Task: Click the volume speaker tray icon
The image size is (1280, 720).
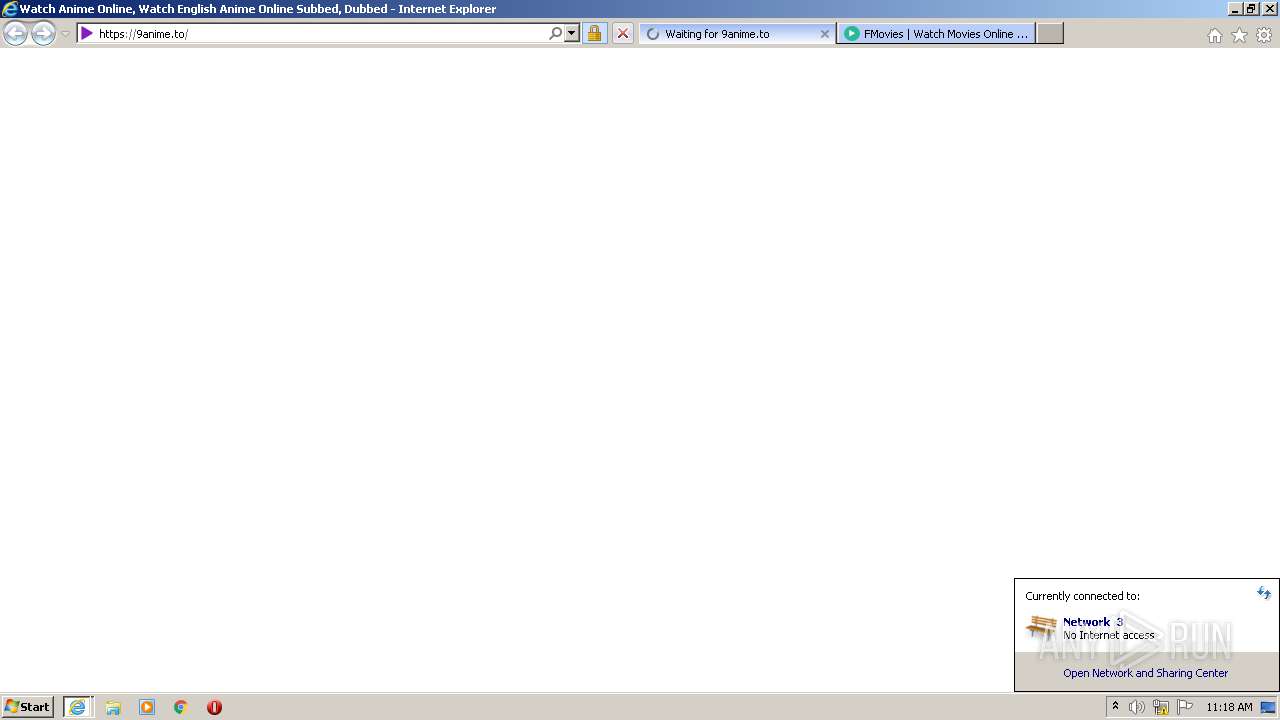Action: [1137, 707]
